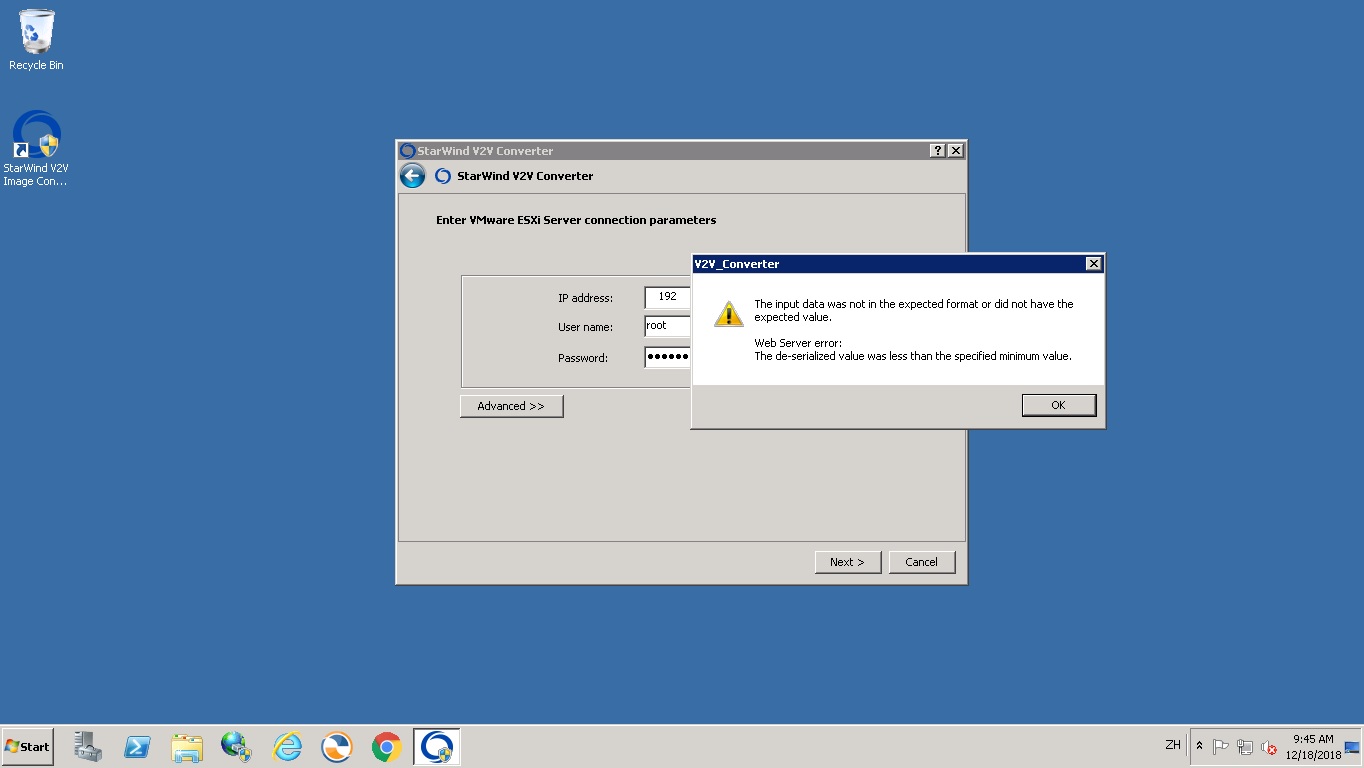Click the IP address input field

(x=668, y=297)
